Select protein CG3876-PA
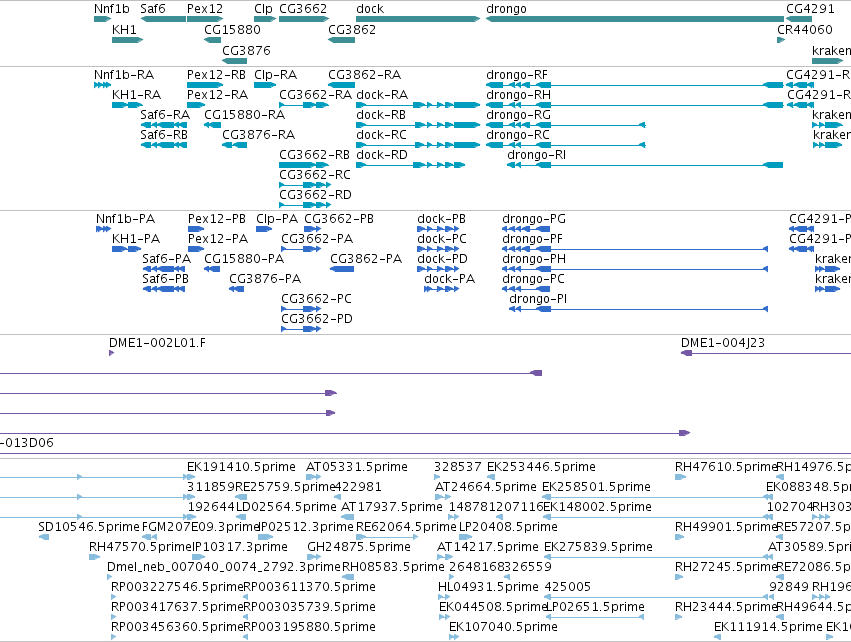This screenshot has width=851, height=642. coord(237,289)
